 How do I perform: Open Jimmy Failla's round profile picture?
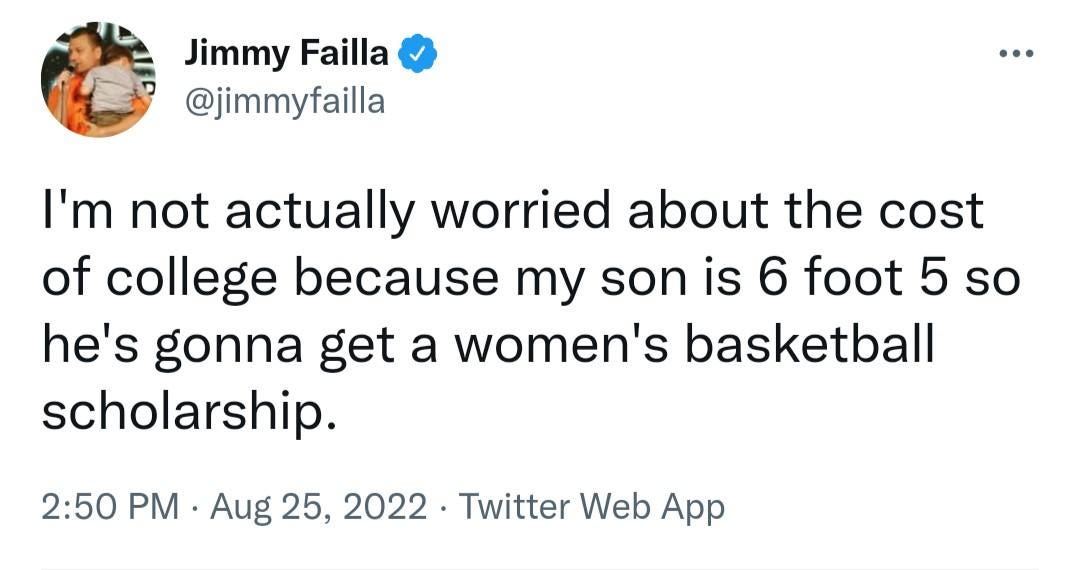tap(98, 79)
